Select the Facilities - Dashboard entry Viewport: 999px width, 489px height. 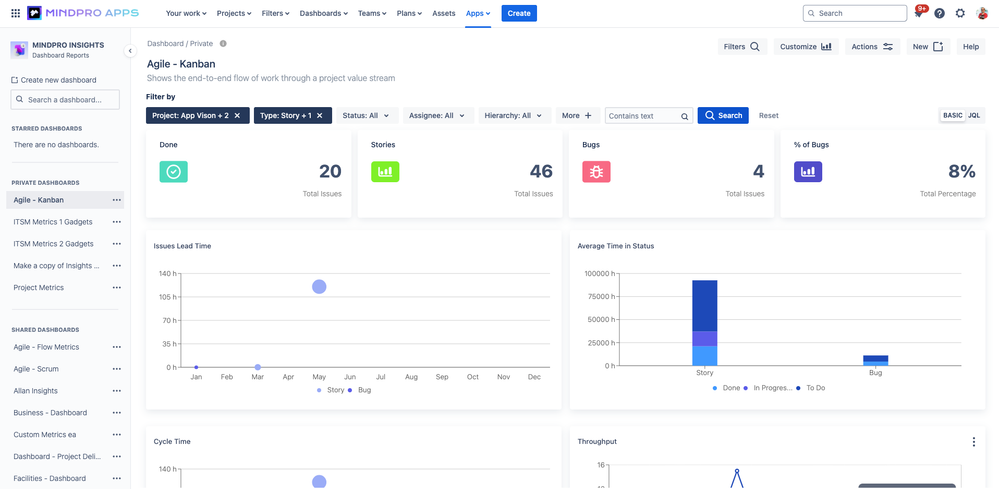(x=50, y=478)
